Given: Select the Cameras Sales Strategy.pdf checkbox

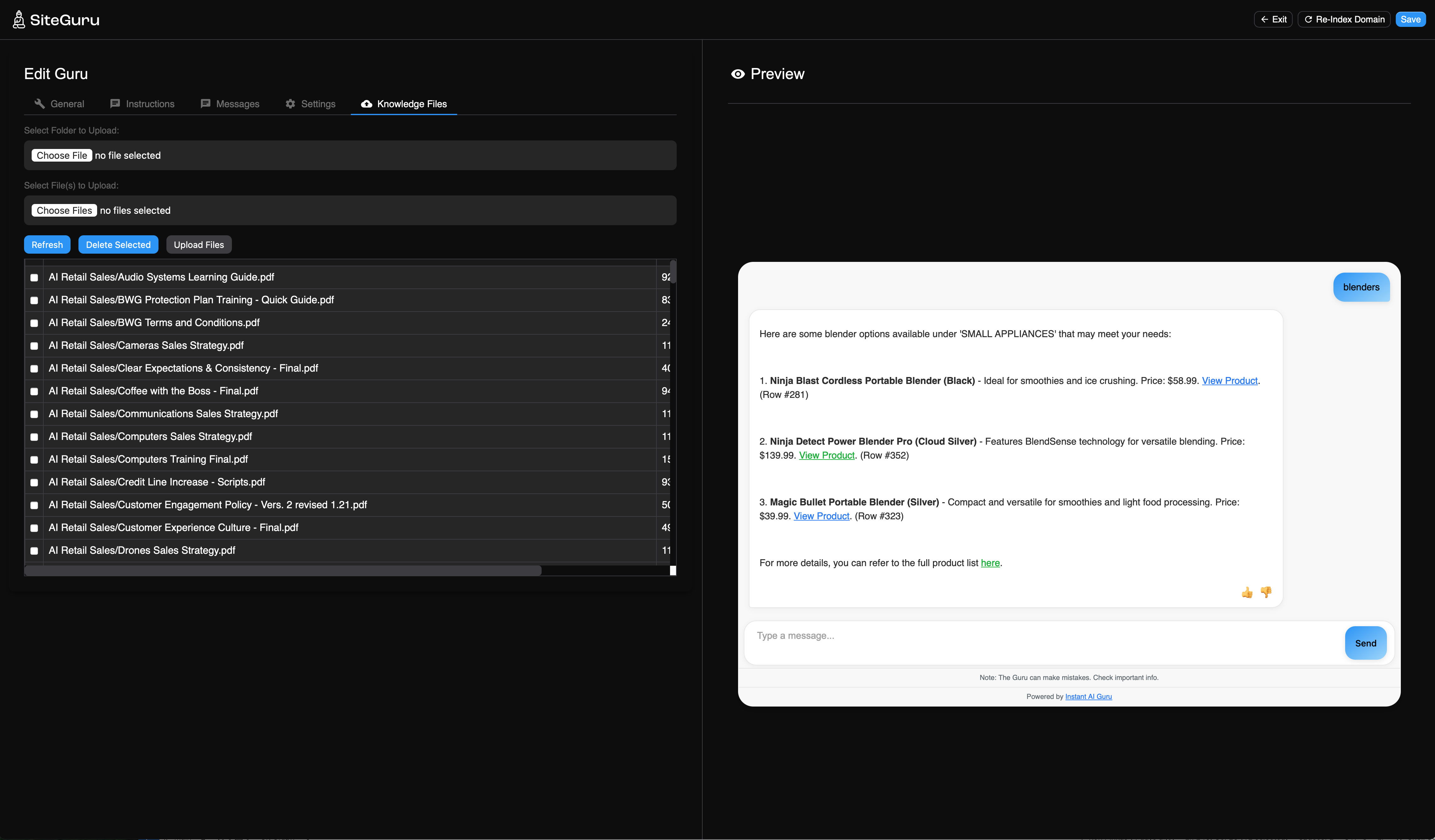Looking at the screenshot, I should point(34,346).
